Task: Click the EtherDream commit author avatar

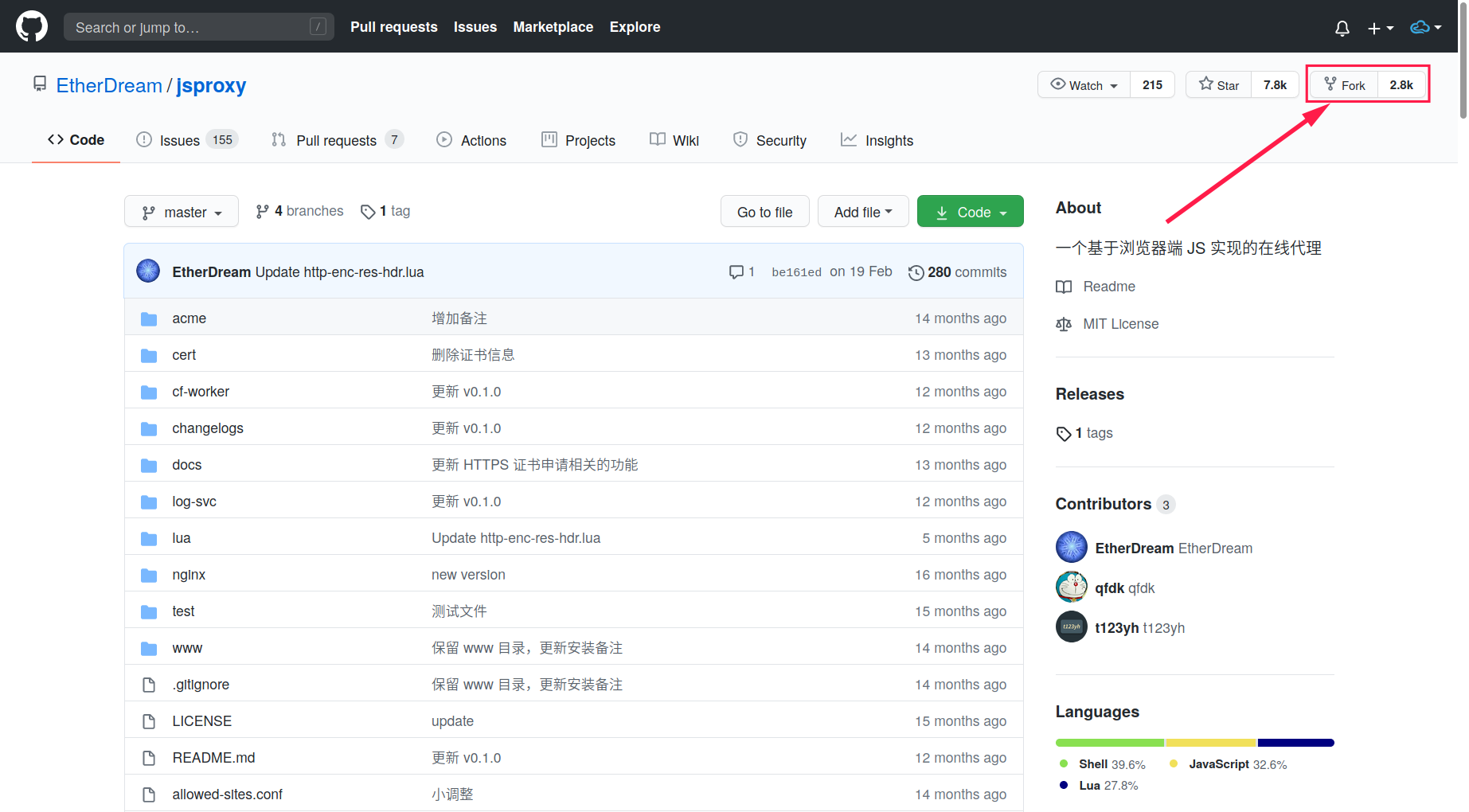Action: (x=148, y=271)
